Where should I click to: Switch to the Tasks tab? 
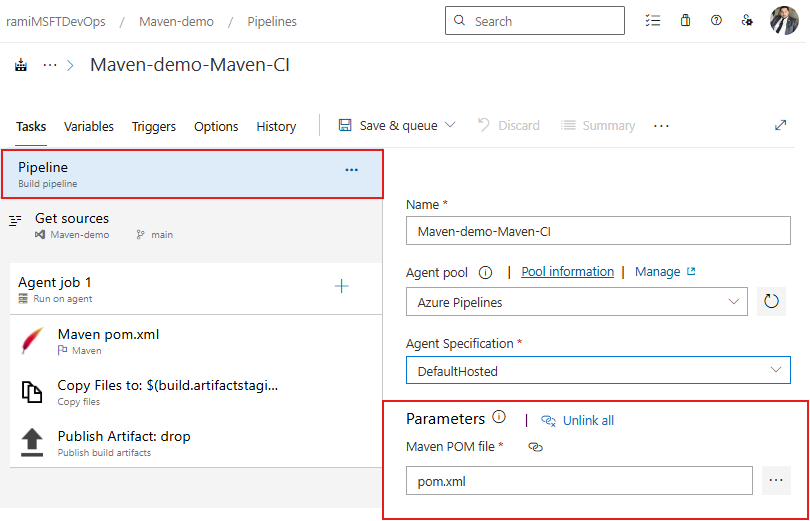(x=31, y=127)
